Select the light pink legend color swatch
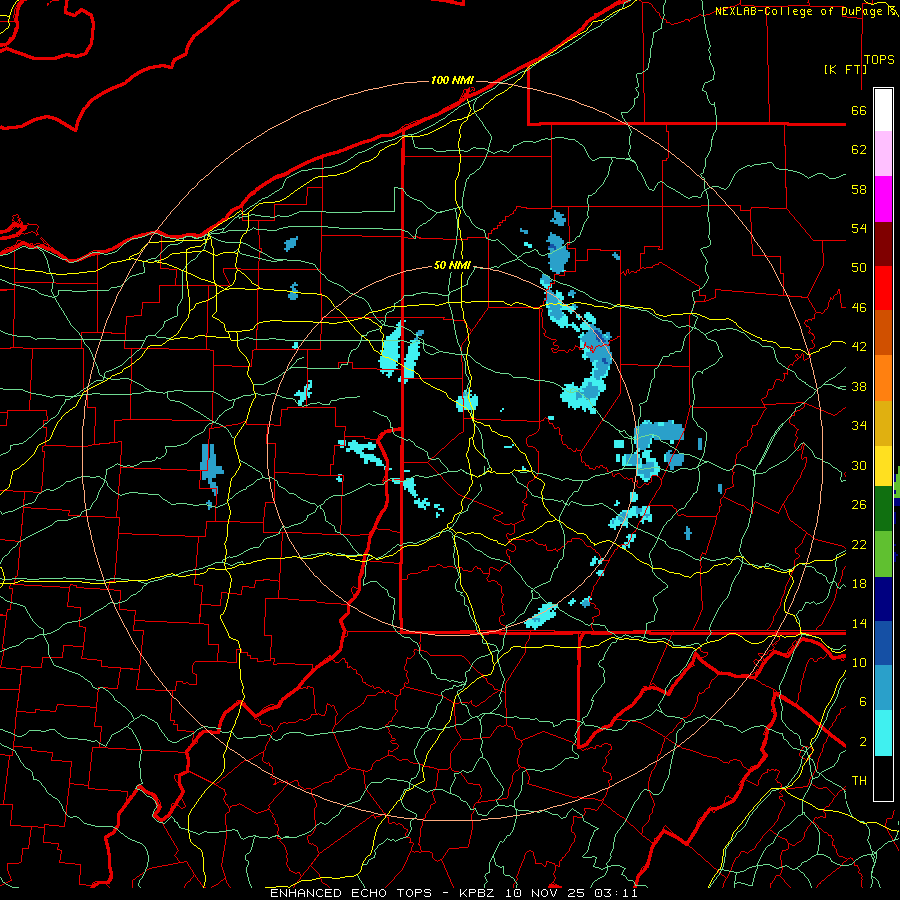 (x=883, y=154)
